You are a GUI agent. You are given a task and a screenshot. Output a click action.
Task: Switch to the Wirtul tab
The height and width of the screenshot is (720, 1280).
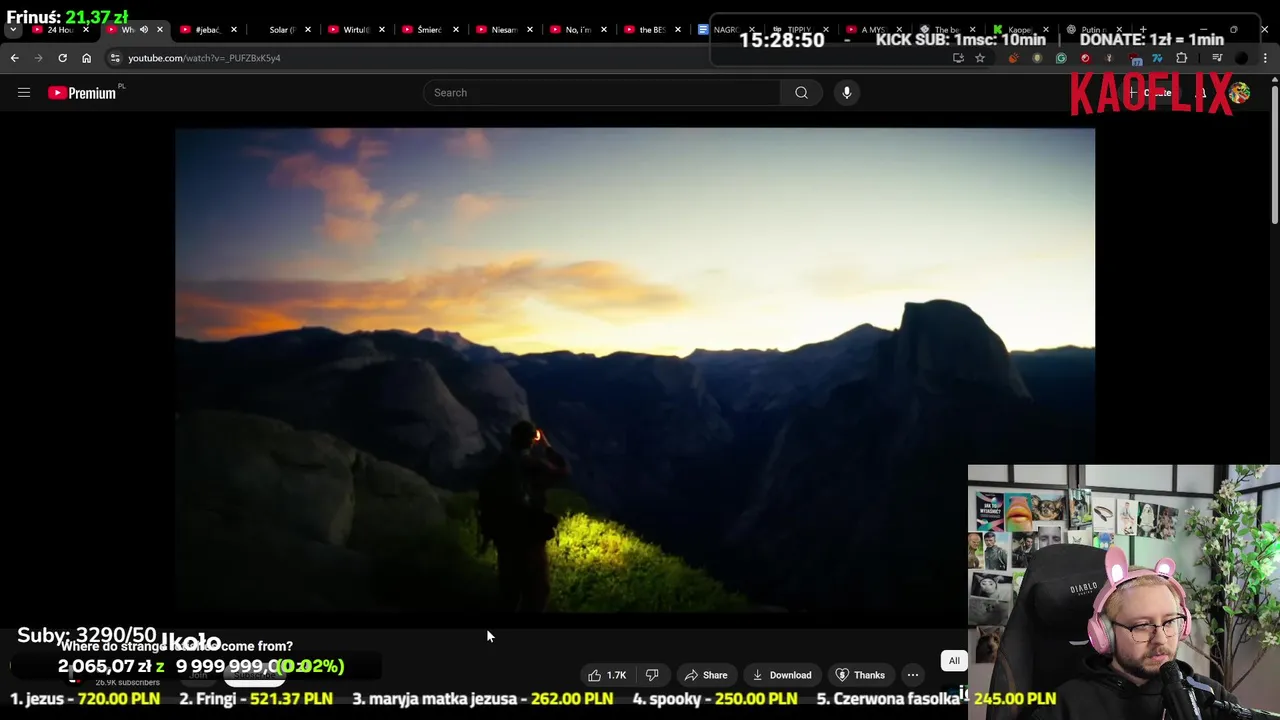[x=355, y=30]
